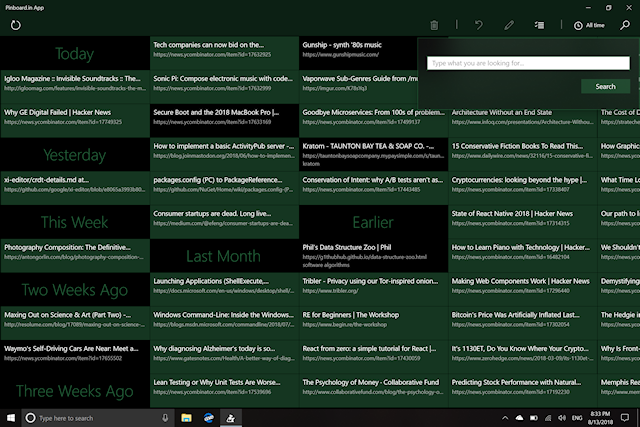This screenshot has height=427, width=640.
Task: Click the network tray icon
Action: (x=548, y=418)
